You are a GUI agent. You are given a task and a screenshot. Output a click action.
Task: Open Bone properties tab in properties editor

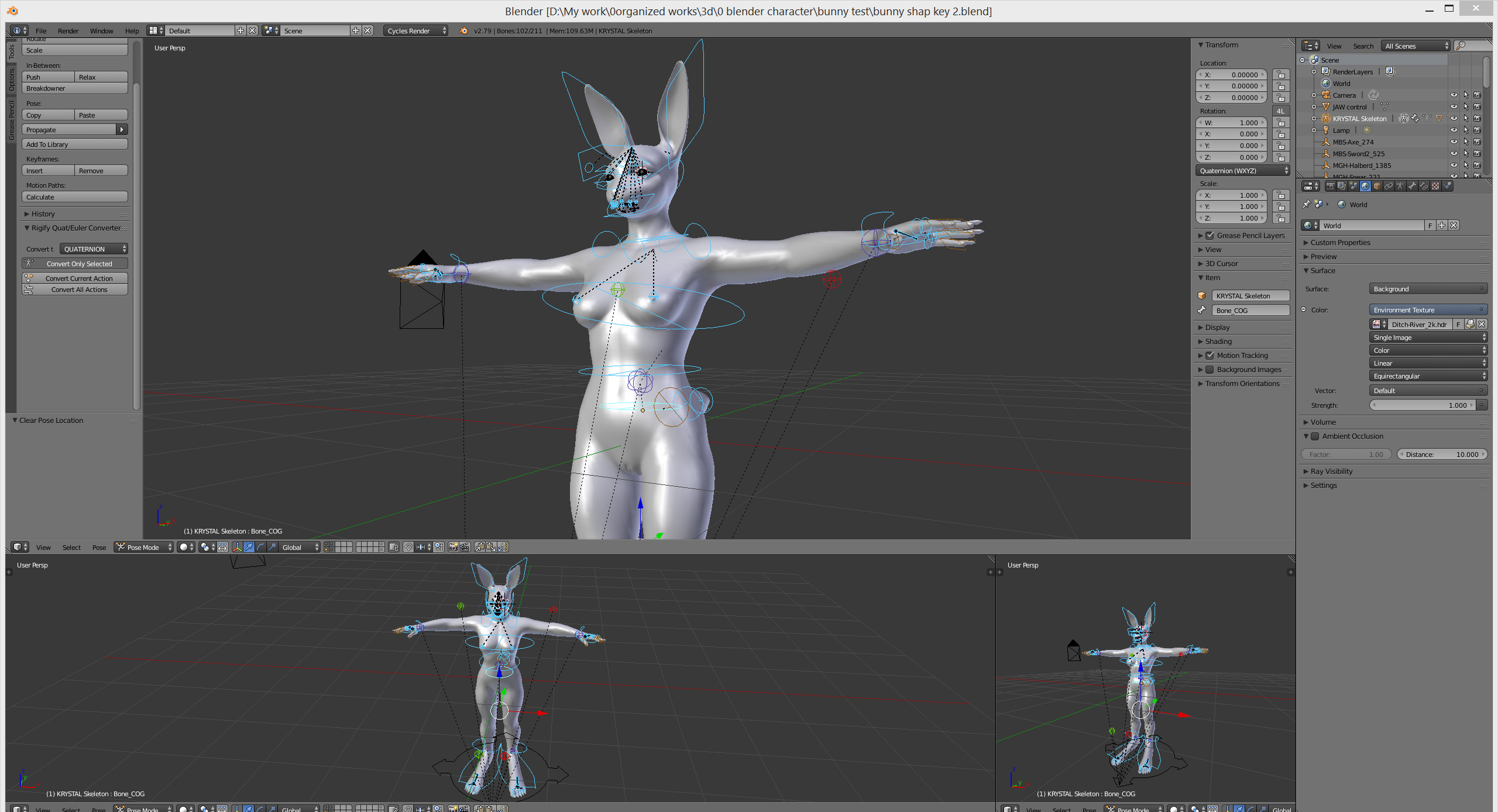click(1411, 186)
